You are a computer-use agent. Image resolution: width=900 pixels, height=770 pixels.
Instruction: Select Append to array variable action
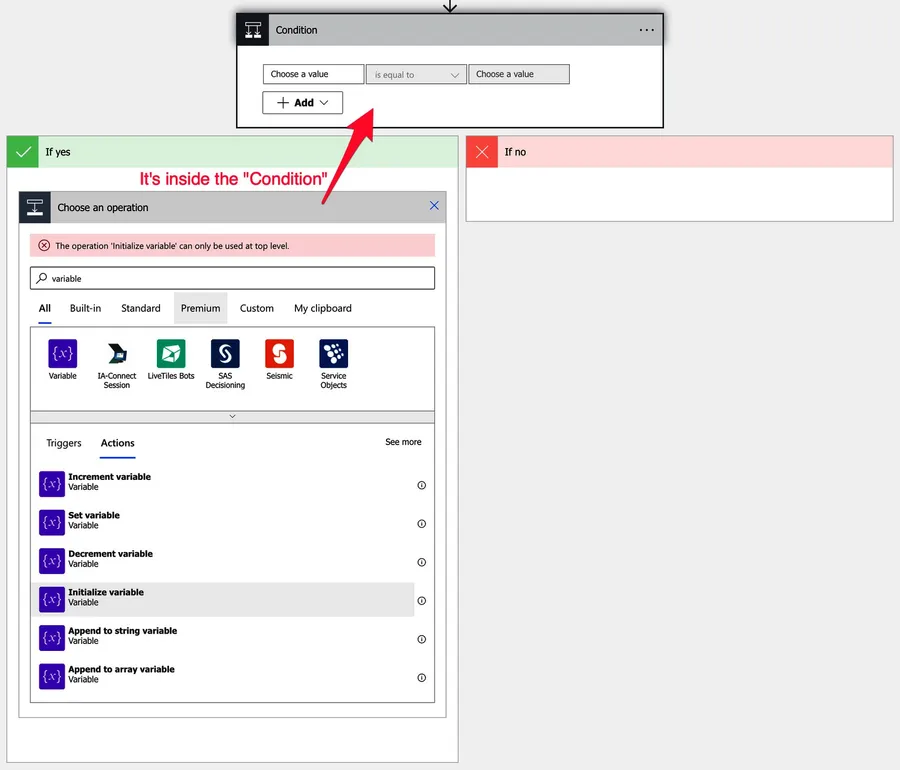[121, 675]
